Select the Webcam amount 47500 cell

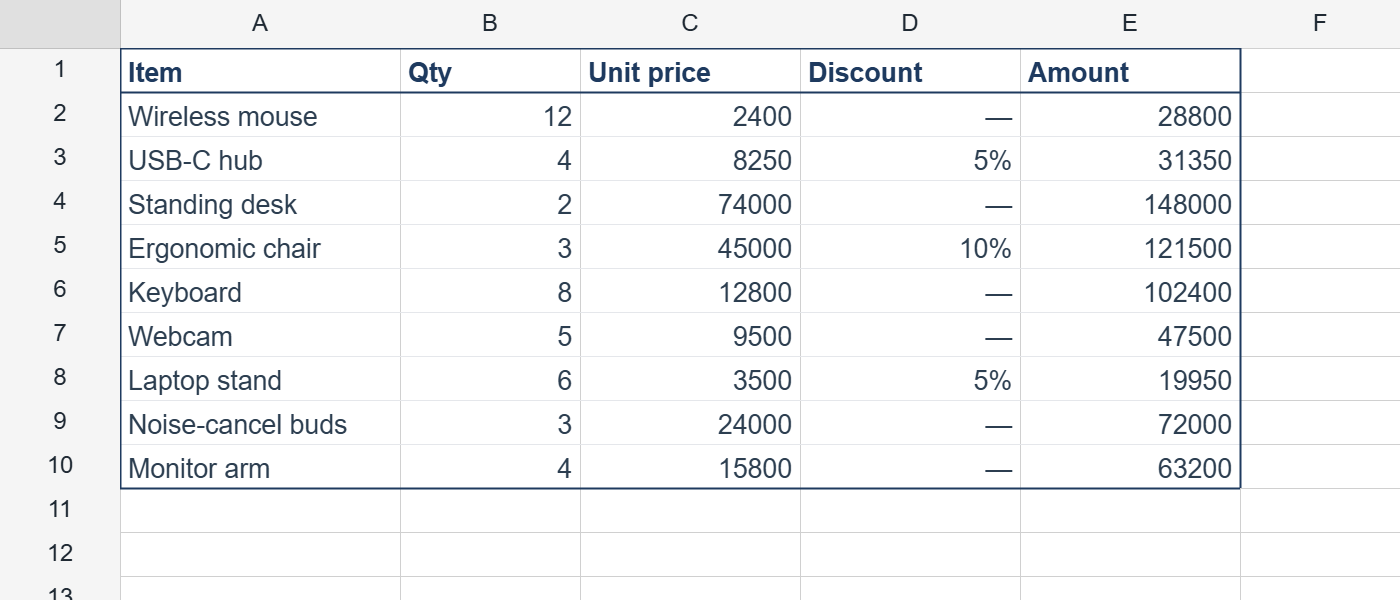pos(1130,335)
